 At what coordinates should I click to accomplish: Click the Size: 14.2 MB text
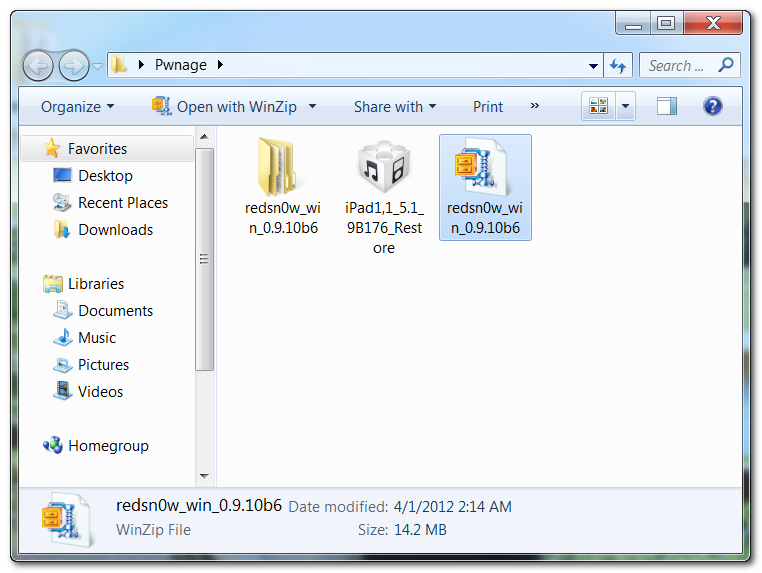point(402,530)
